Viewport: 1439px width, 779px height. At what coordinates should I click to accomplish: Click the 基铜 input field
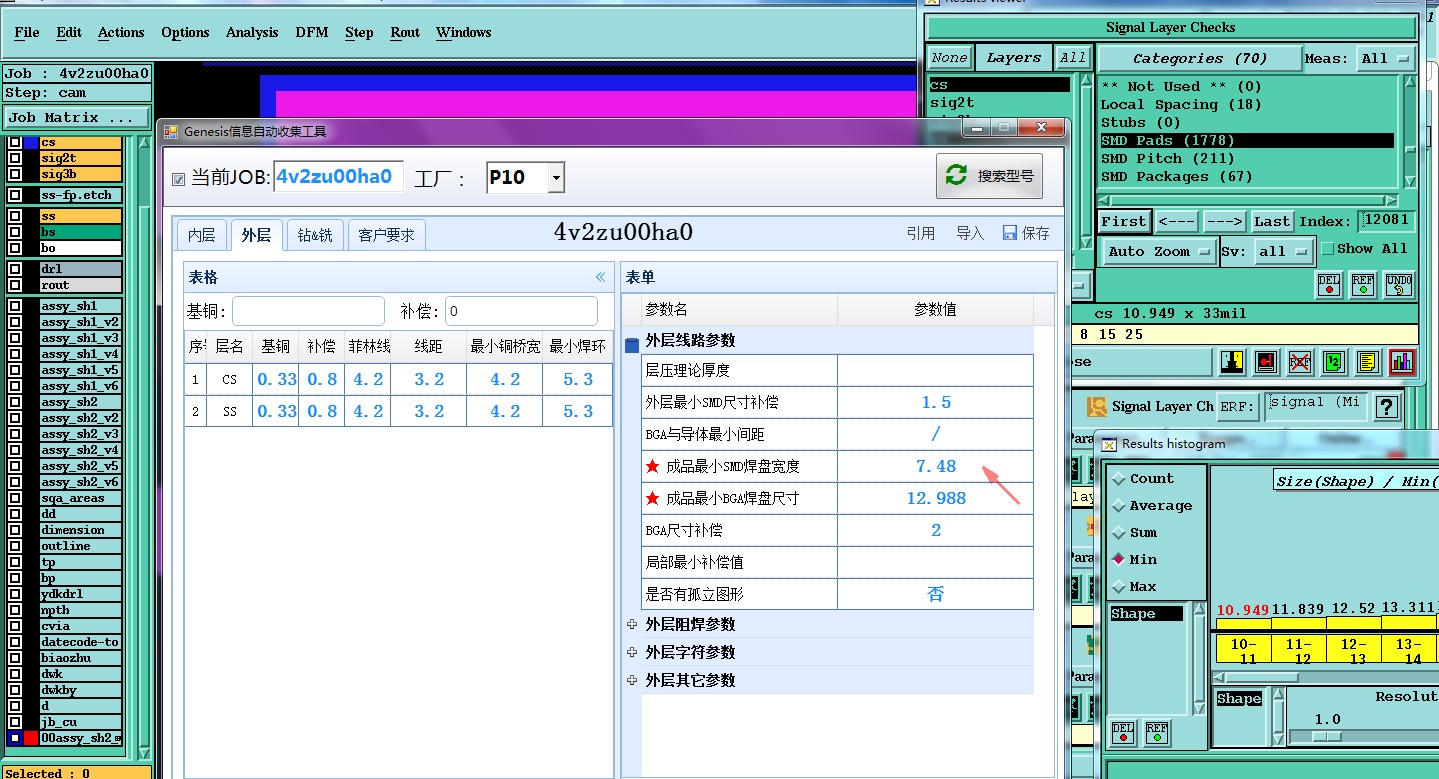308,311
